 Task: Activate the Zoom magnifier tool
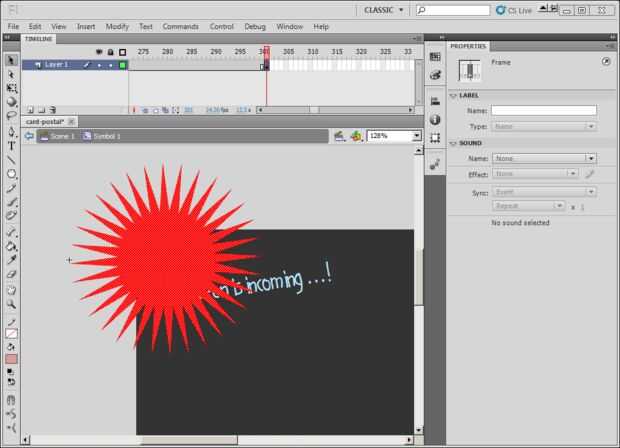tap(11, 303)
